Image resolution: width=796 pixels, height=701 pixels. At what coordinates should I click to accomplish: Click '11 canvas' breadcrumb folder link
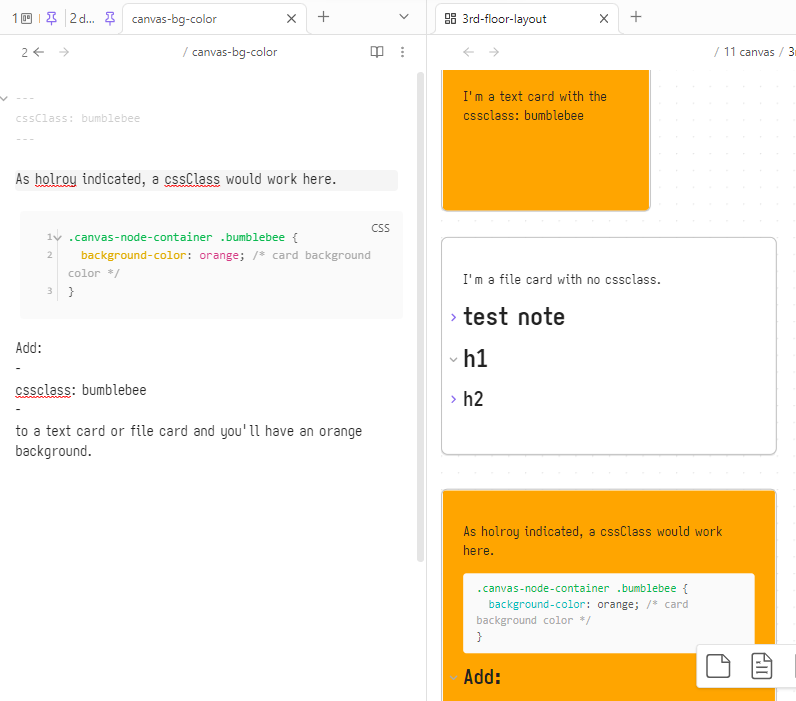tap(748, 52)
